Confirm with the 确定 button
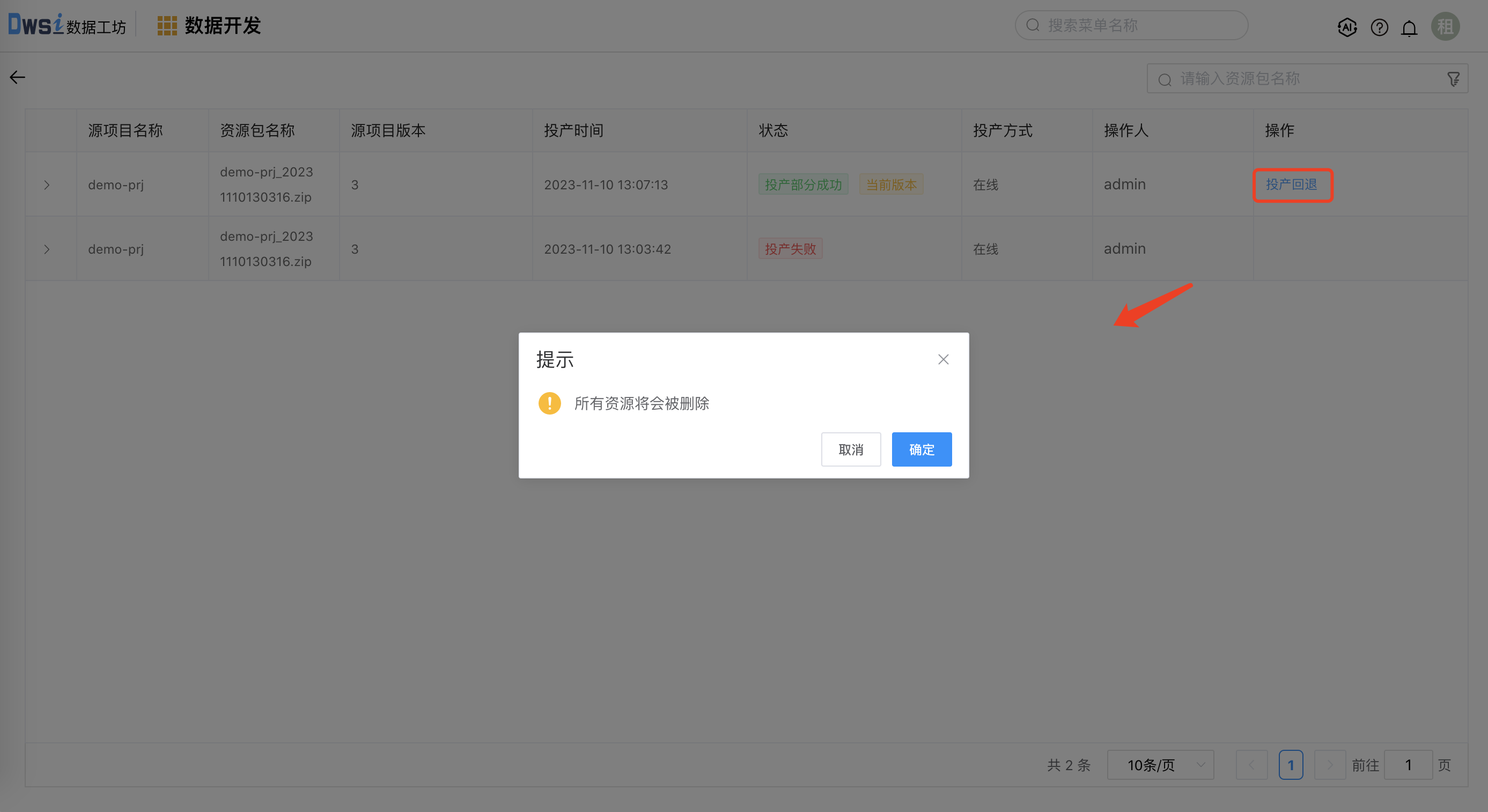Image resolution: width=1488 pixels, height=812 pixels. click(x=922, y=449)
